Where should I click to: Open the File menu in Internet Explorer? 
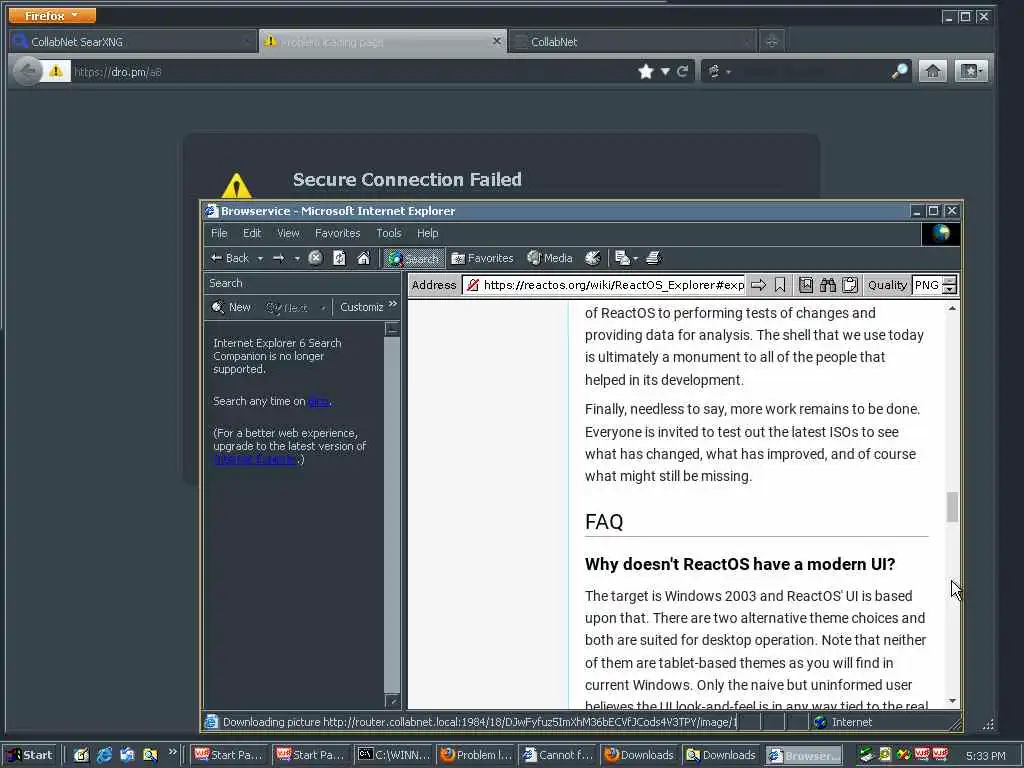point(219,233)
